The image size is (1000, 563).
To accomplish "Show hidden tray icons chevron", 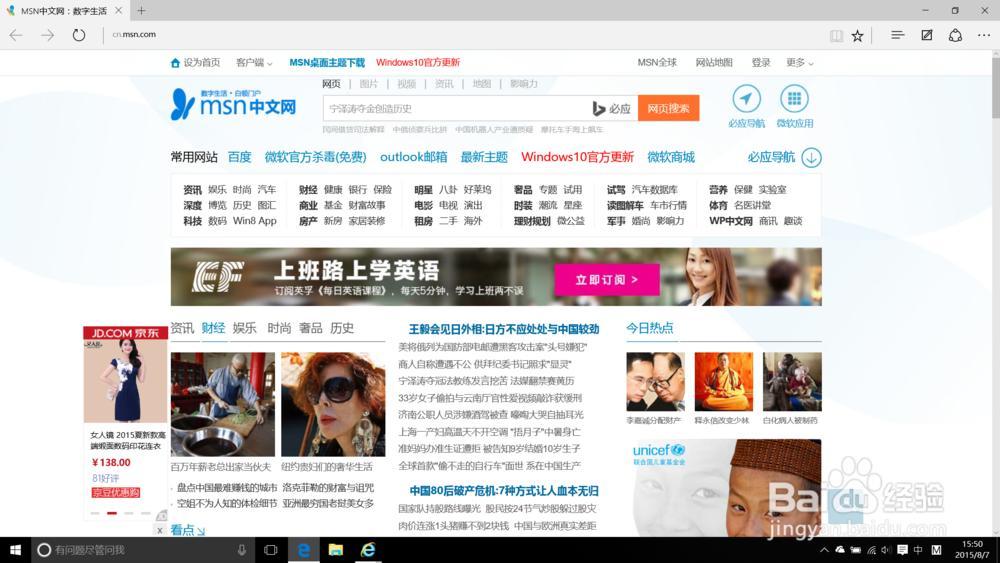I will click(x=825, y=550).
